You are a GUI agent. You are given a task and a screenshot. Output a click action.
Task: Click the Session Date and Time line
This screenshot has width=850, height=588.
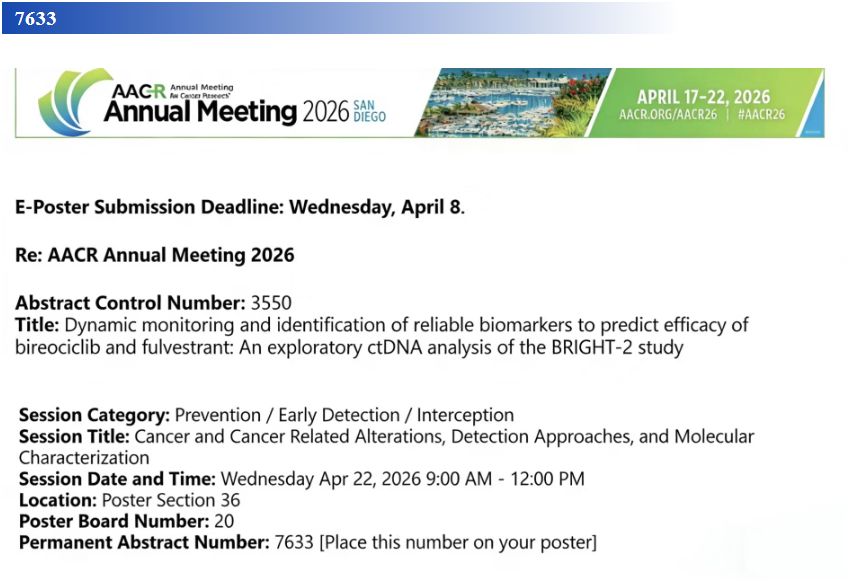coord(300,479)
